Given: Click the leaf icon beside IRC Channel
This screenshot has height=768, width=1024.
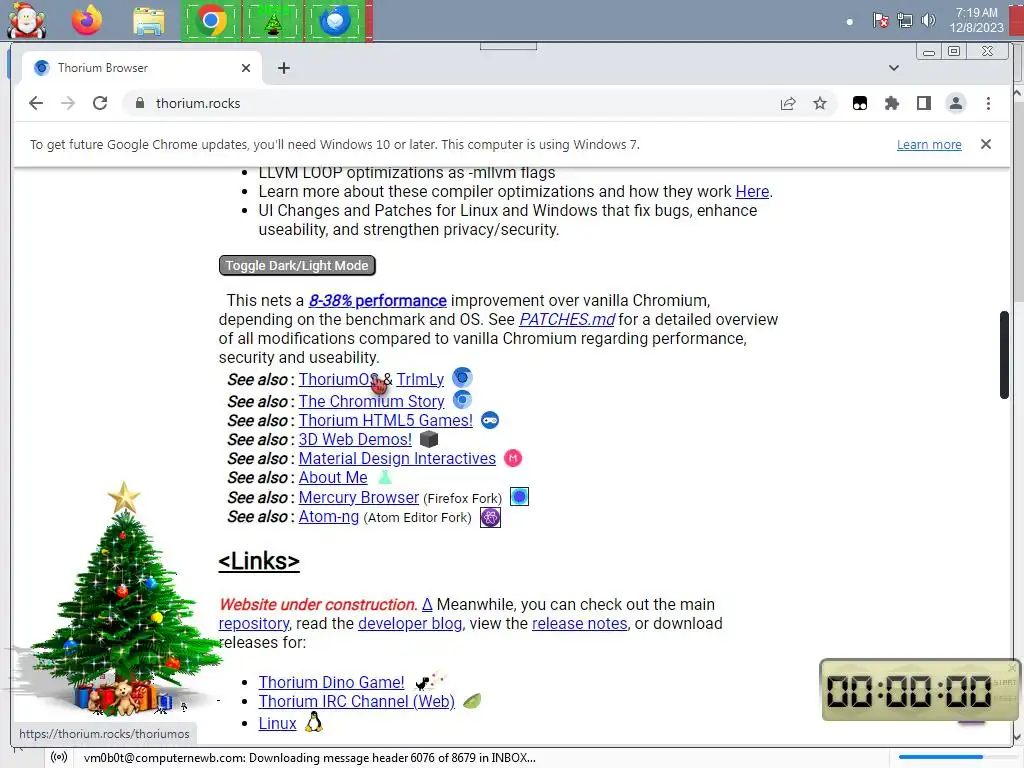Looking at the screenshot, I should 472,701.
